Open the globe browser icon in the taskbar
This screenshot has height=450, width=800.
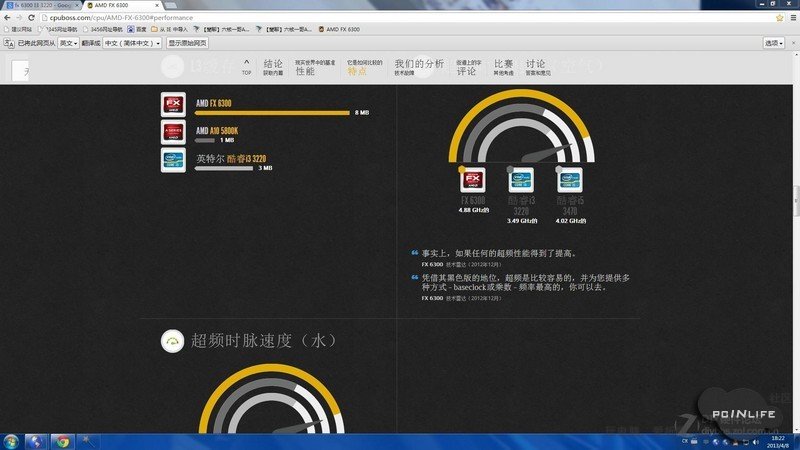point(35,442)
